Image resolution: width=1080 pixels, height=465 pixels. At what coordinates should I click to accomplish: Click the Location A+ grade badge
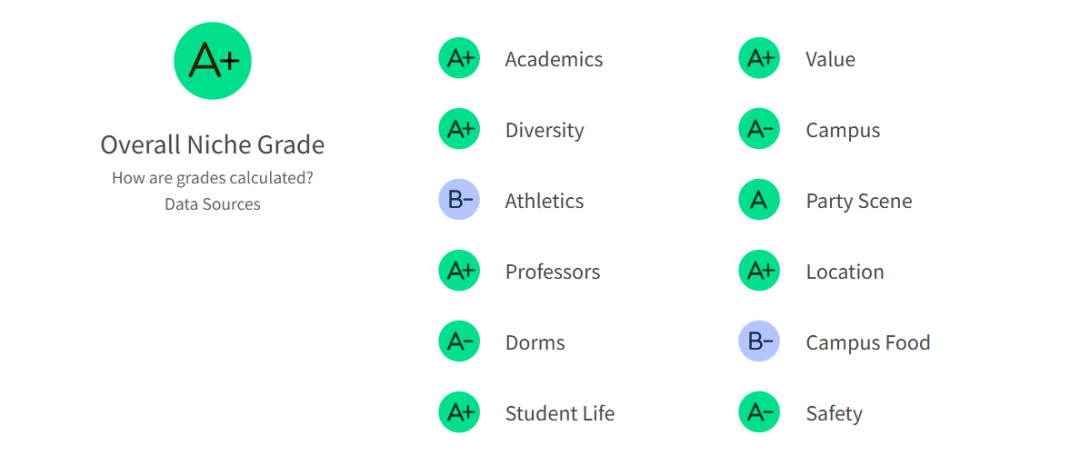click(759, 272)
